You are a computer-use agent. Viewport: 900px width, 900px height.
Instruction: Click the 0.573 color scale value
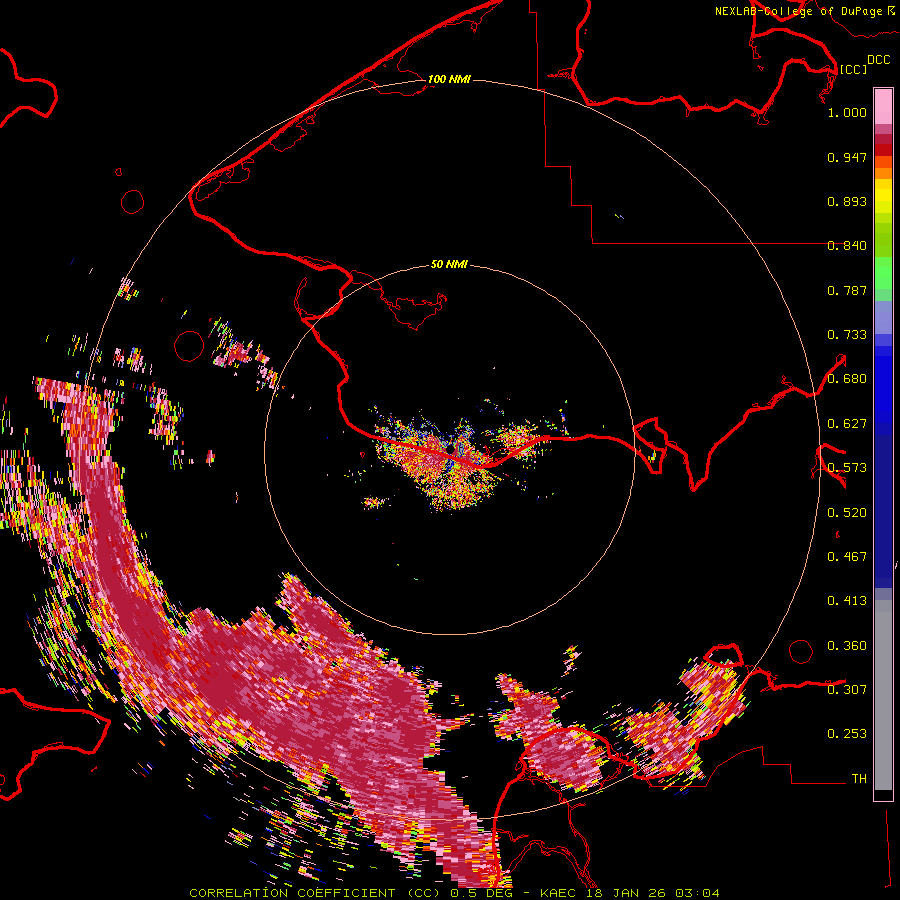(x=847, y=468)
